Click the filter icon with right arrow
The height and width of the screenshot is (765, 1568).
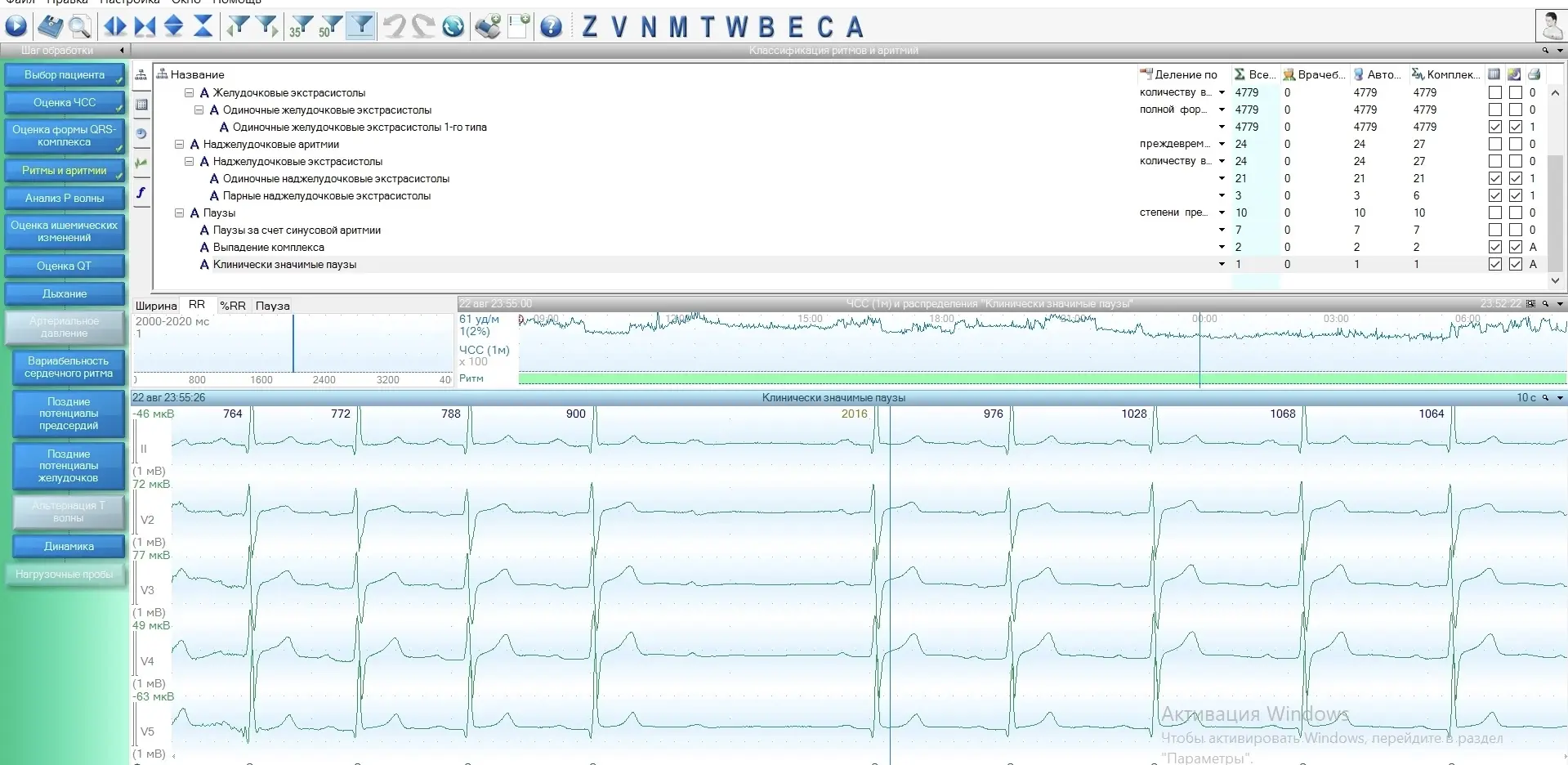coord(267,27)
